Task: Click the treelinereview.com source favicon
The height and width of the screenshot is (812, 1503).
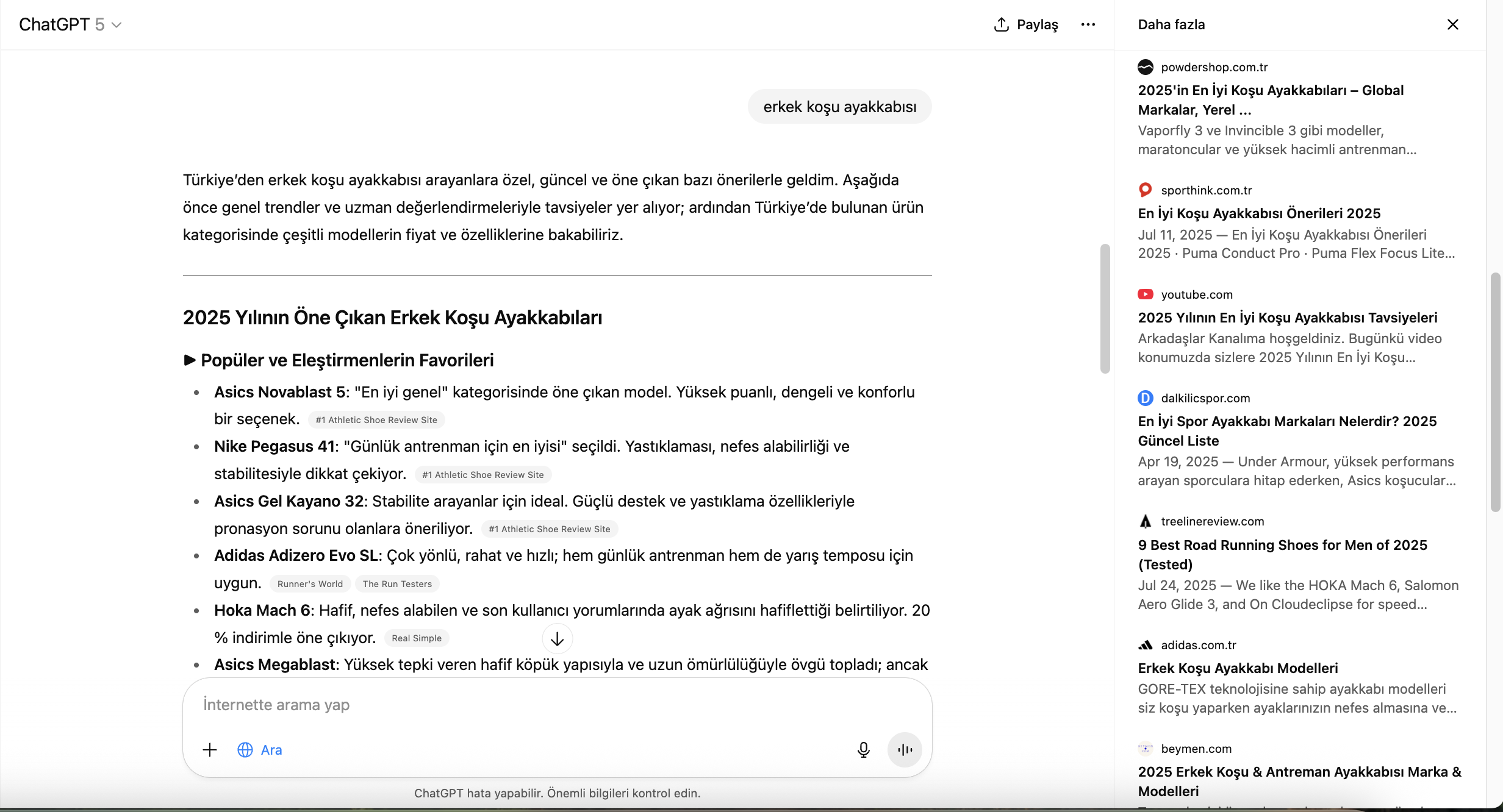Action: point(1146,521)
